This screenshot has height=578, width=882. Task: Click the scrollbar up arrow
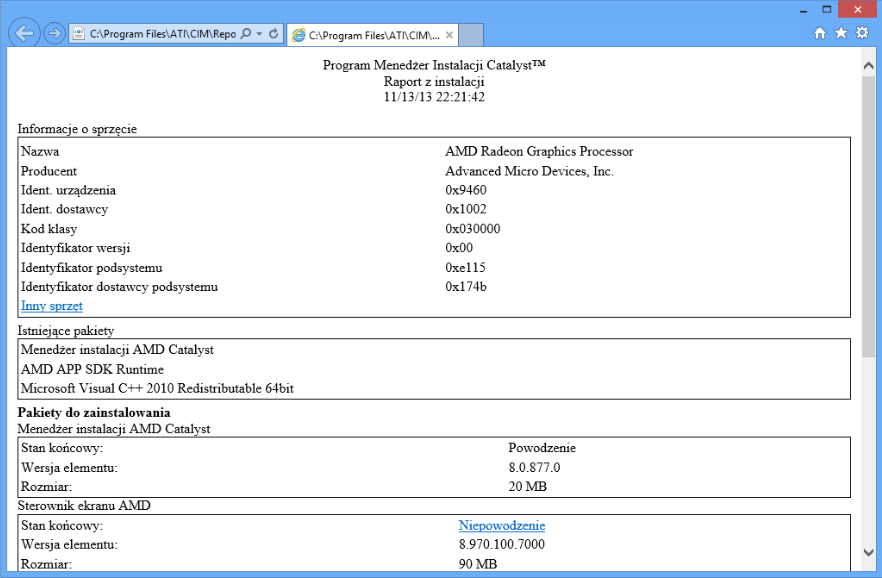tap(868, 65)
